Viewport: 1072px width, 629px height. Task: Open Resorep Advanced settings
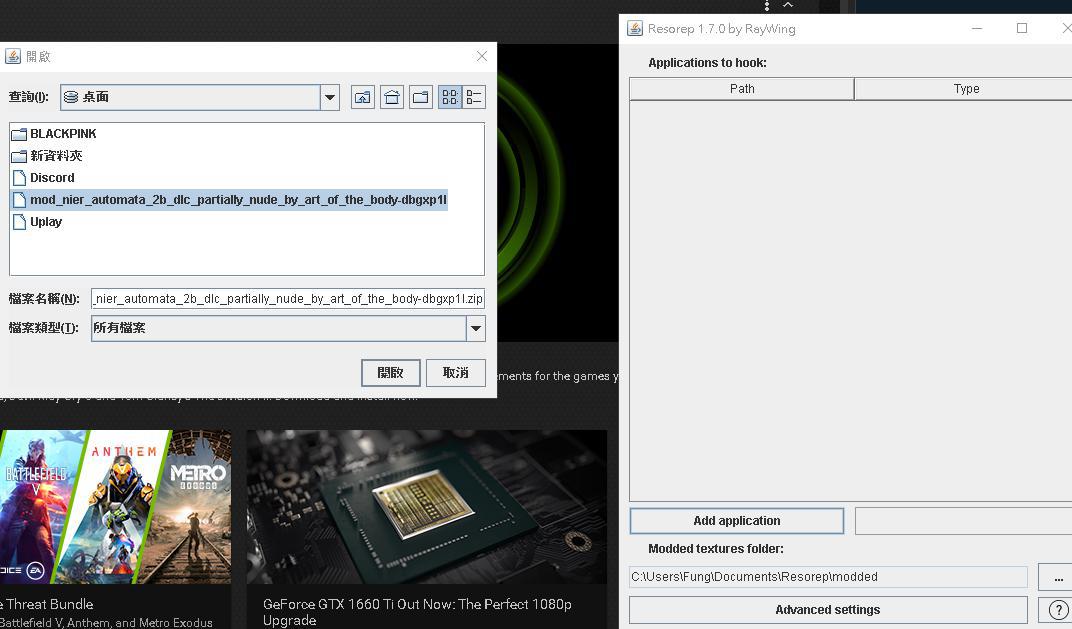827,610
